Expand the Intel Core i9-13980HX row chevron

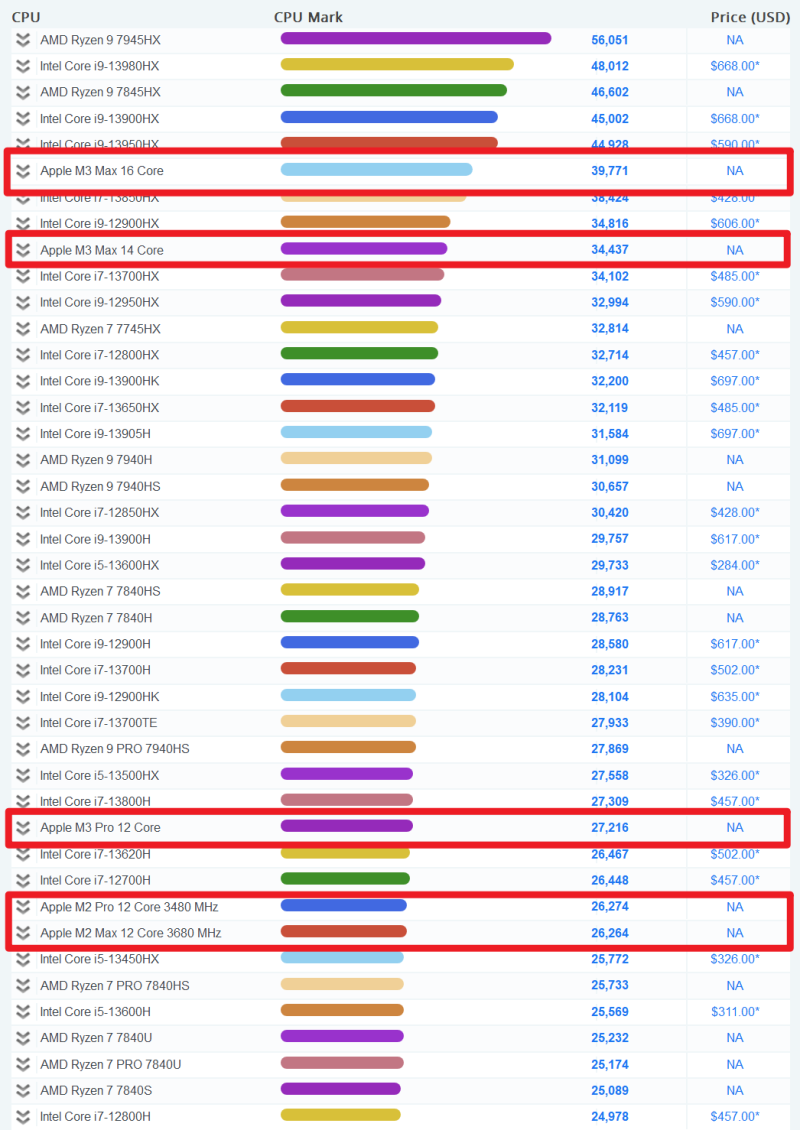23,66
